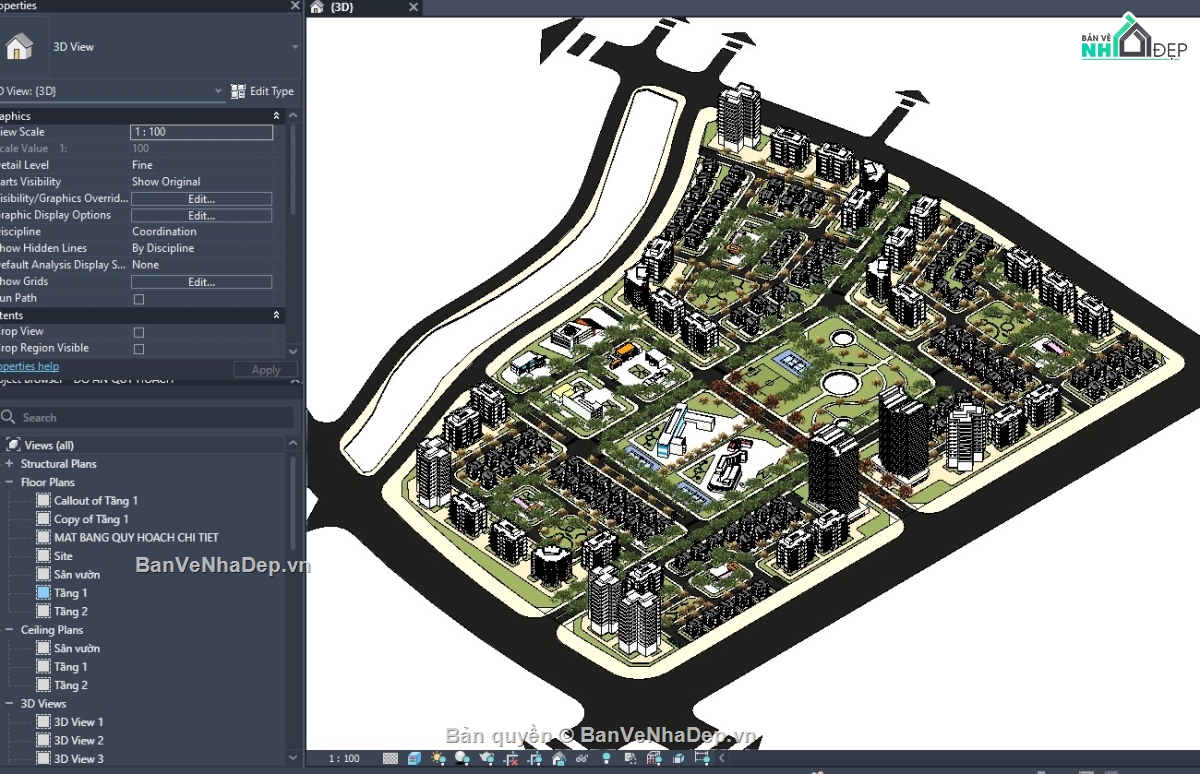
Task: Click the search magnifier icon in Project Browser
Action: pyautogui.click(x=9, y=417)
